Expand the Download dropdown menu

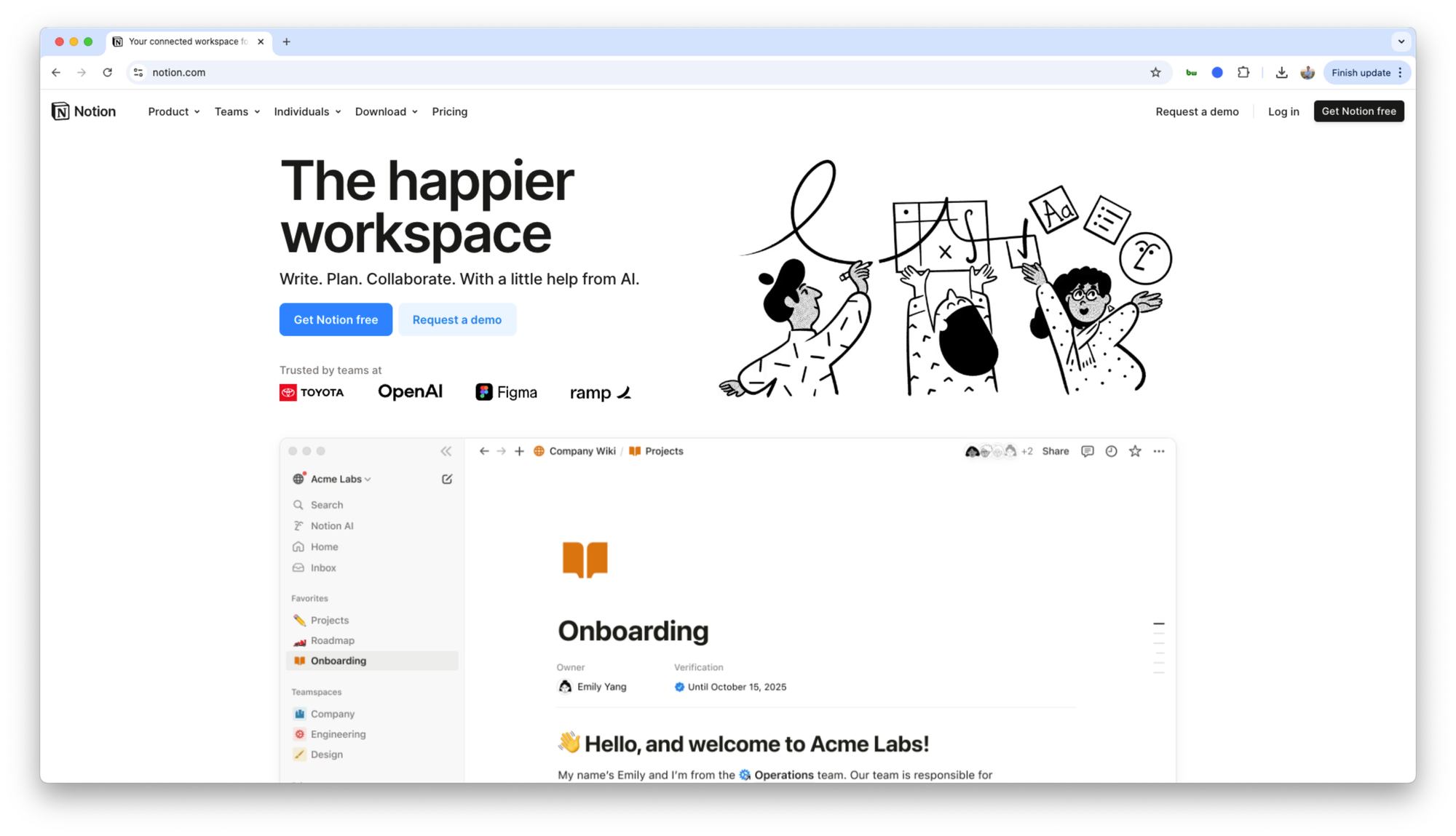pos(387,111)
